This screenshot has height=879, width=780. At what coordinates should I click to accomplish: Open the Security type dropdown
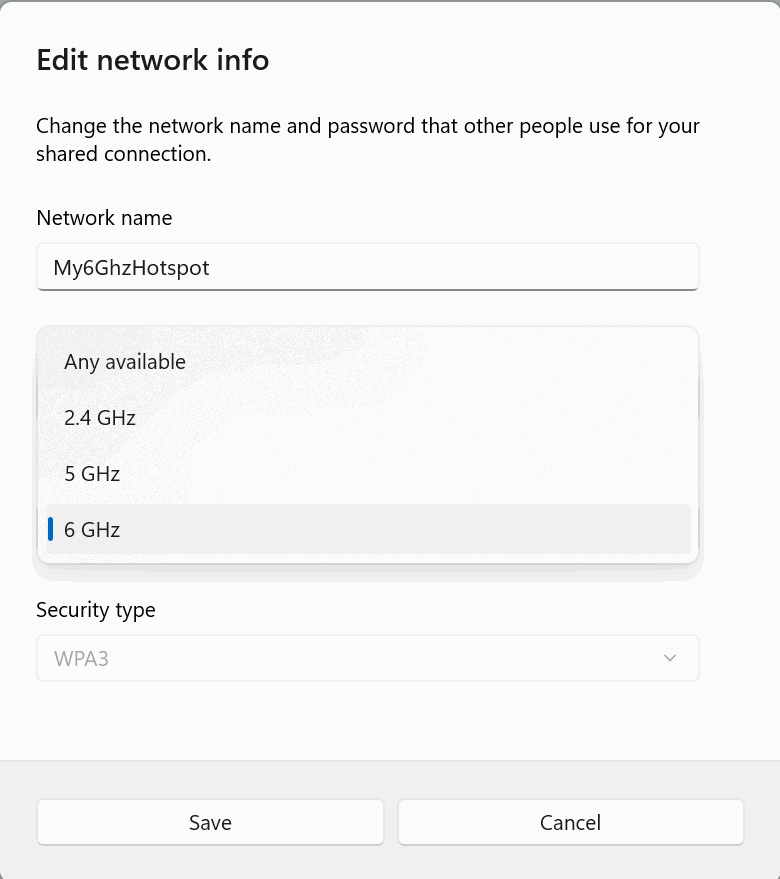coord(367,658)
